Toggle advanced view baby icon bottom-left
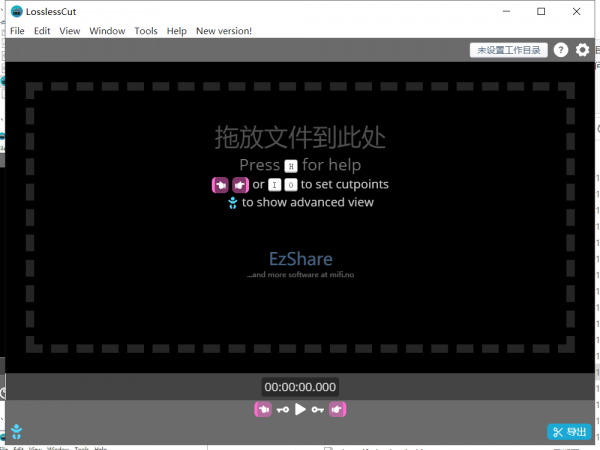 (16, 432)
